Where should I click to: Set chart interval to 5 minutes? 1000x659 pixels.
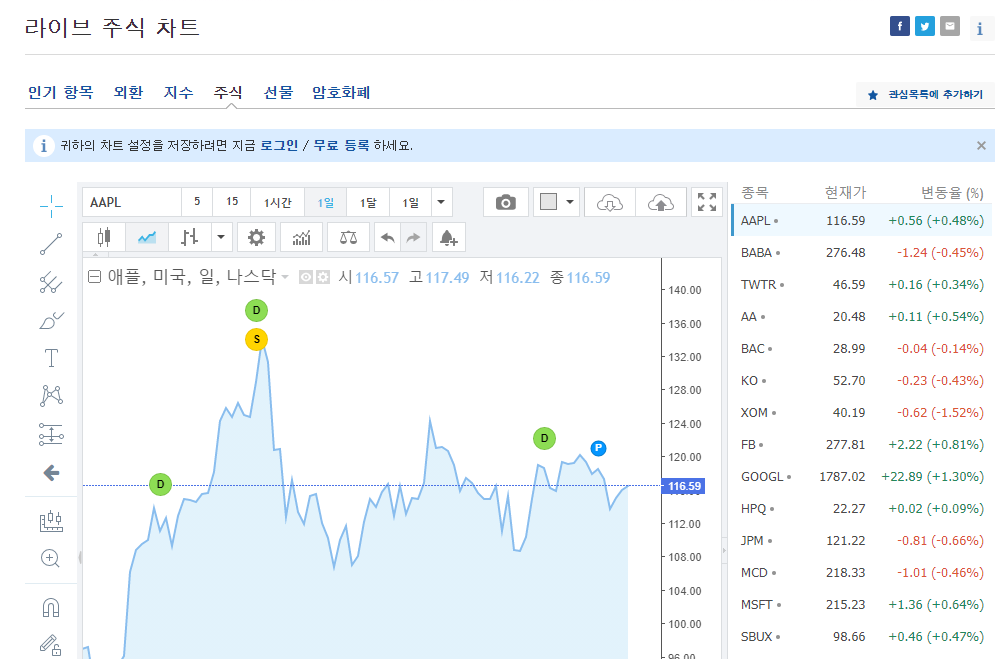(x=197, y=202)
